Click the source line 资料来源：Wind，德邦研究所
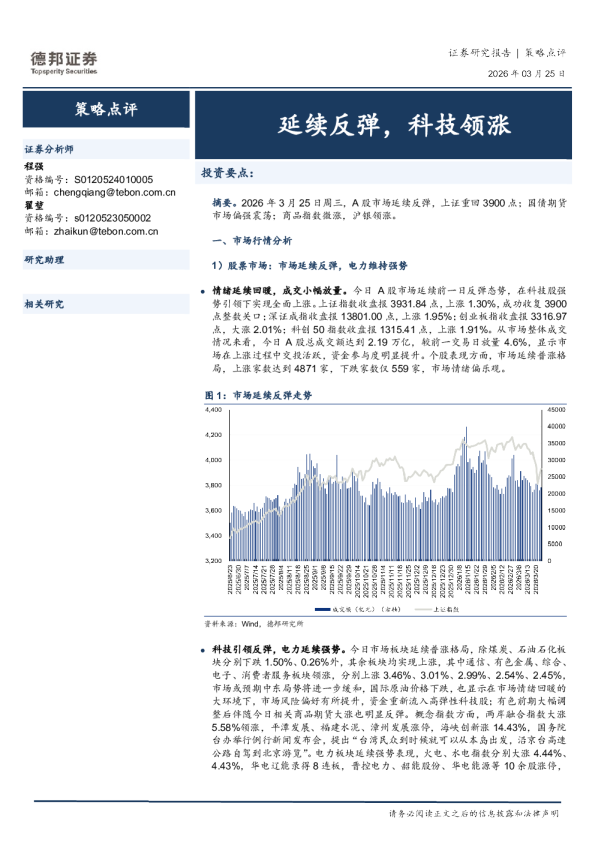 coord(254,623)
